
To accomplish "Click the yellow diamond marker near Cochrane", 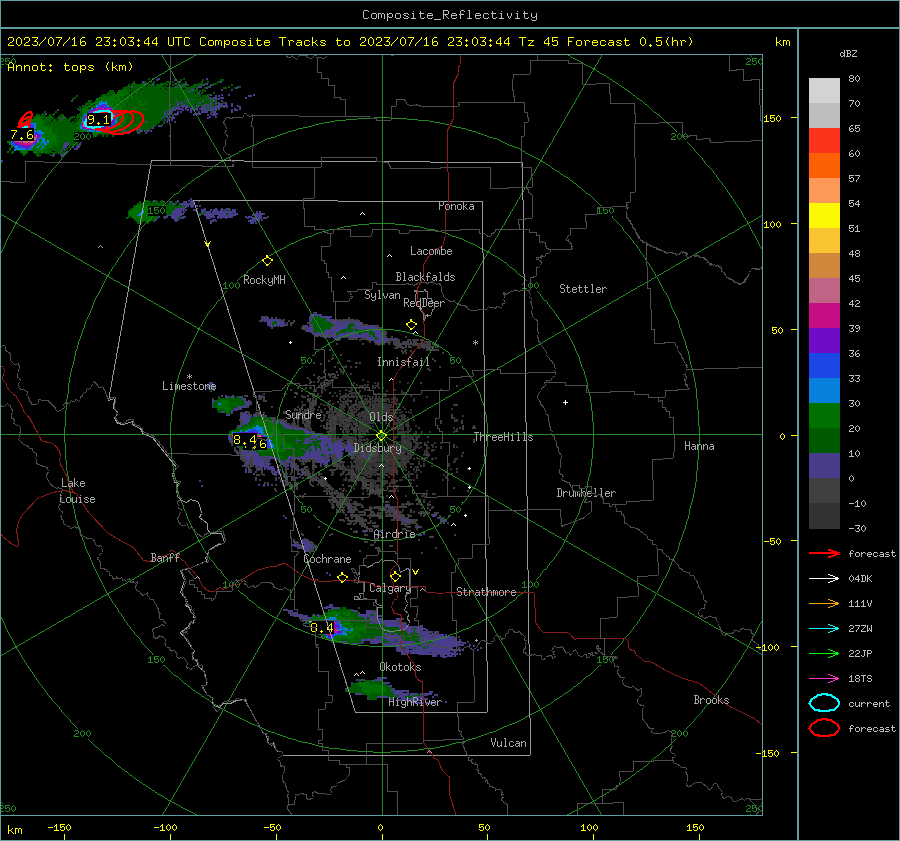I will [343, 578].
